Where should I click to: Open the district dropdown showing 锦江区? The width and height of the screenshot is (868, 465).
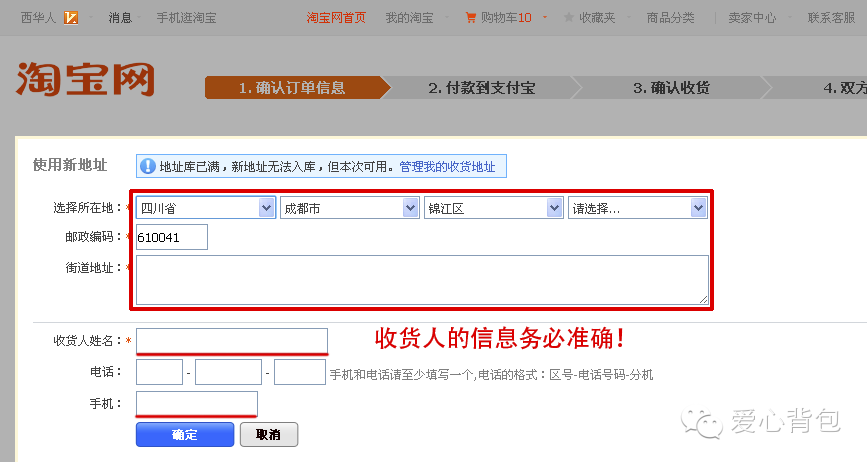[493, 208]
